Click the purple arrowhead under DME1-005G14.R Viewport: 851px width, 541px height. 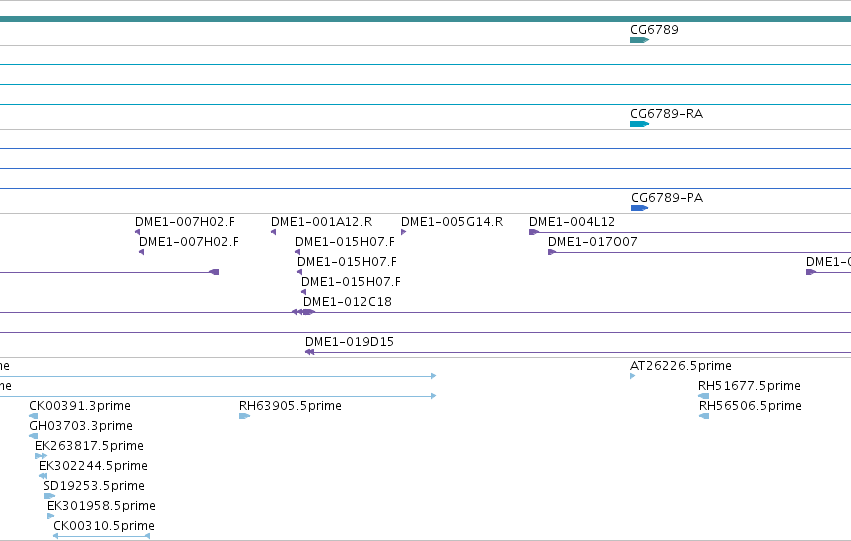coord(403,232)
